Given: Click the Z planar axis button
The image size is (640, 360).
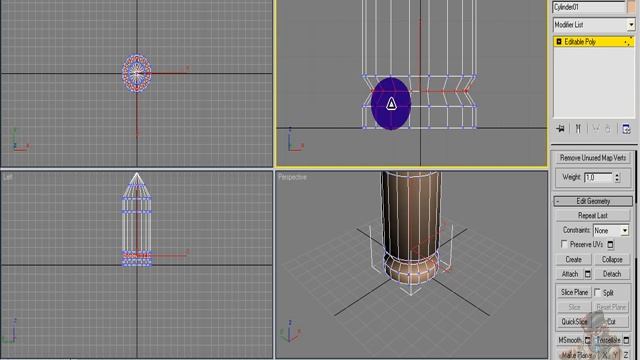Looking at the screenshot, I should coord(626,355).
